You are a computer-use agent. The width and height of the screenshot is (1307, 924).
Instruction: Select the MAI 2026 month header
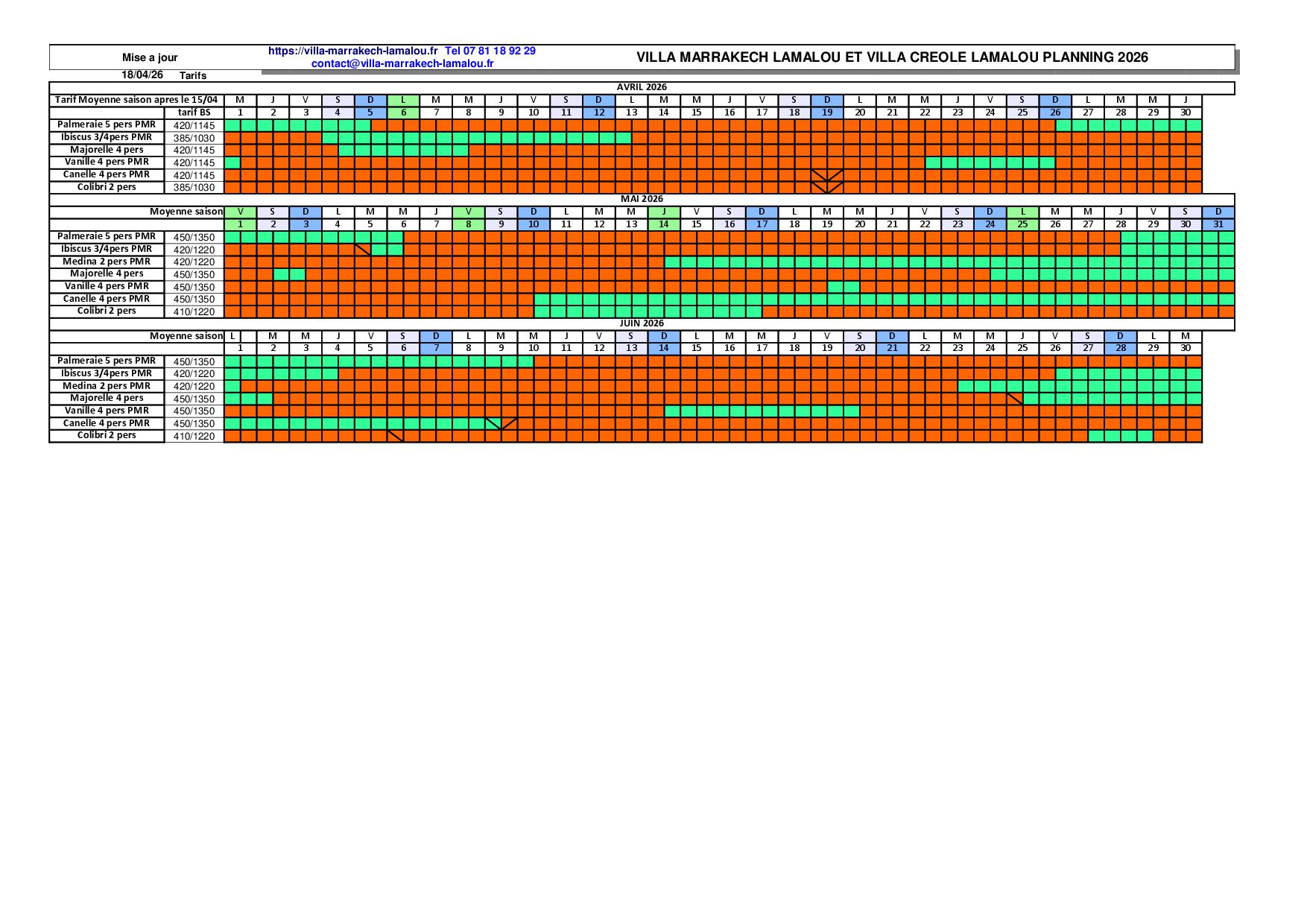click(641, 199)
